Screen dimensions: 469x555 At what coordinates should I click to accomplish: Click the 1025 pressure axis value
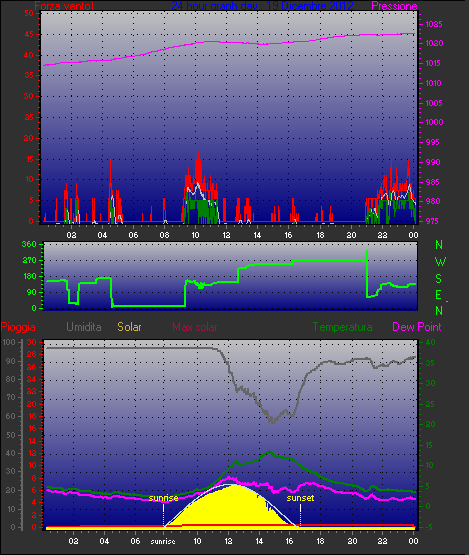click(434, 24)
